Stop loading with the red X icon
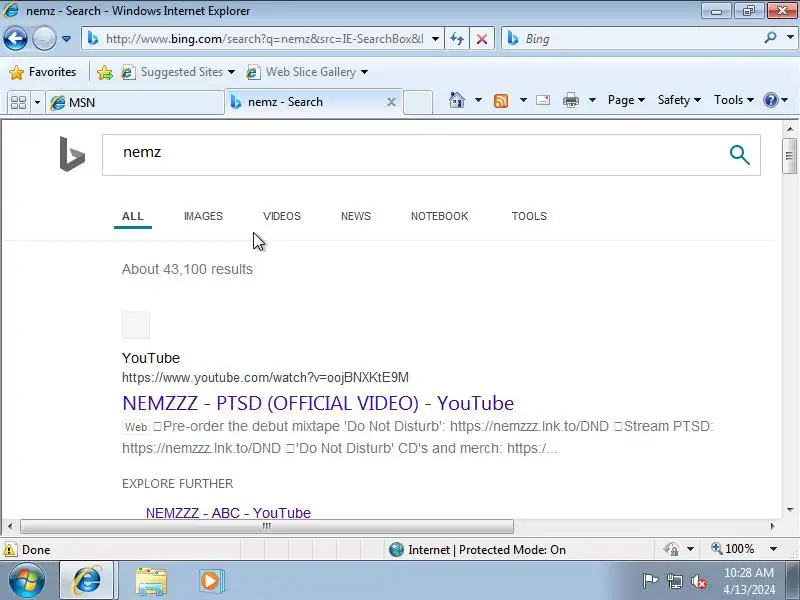 click(x=482, y=39)
